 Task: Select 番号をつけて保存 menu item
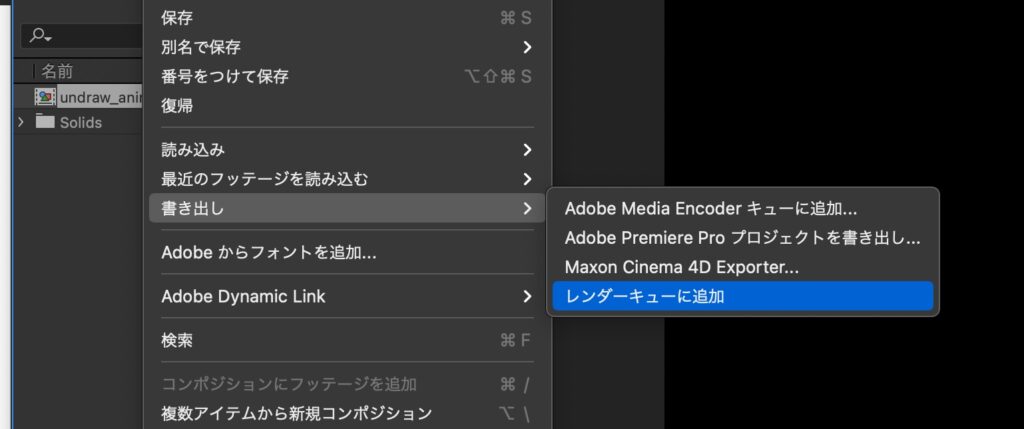225,76
